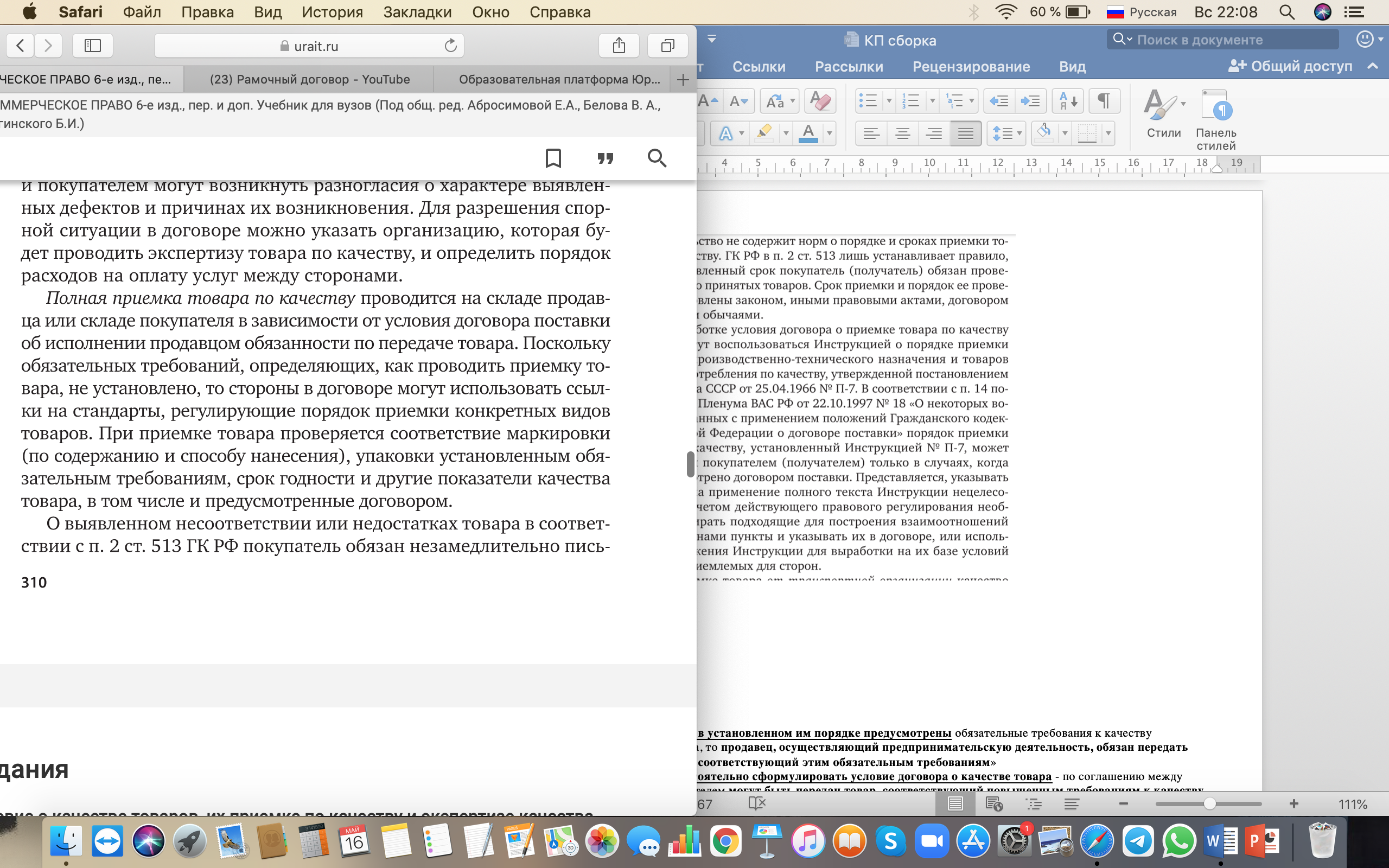Click spelling check icon in Word status bar
This screenshot has width=1389, height=868.
pyautogui.click(x=757, y=803)
